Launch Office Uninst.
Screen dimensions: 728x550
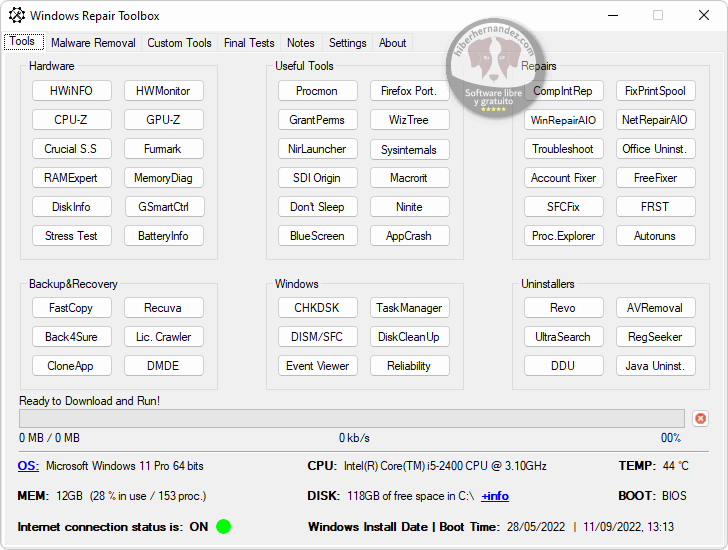pyautogui.click(x=656, y=149)
